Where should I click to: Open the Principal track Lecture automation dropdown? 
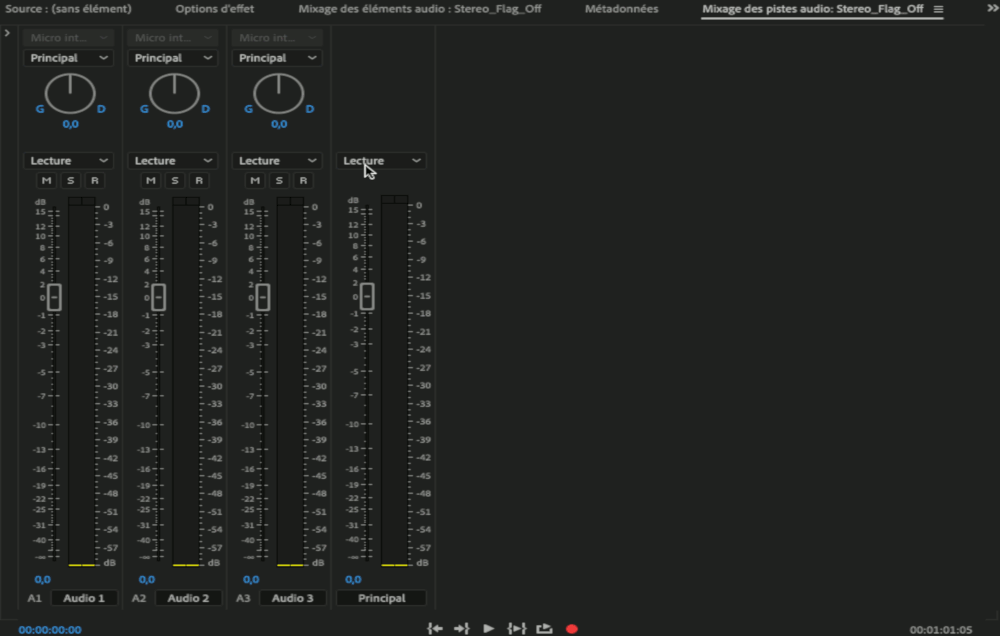(x=381, y=161)
